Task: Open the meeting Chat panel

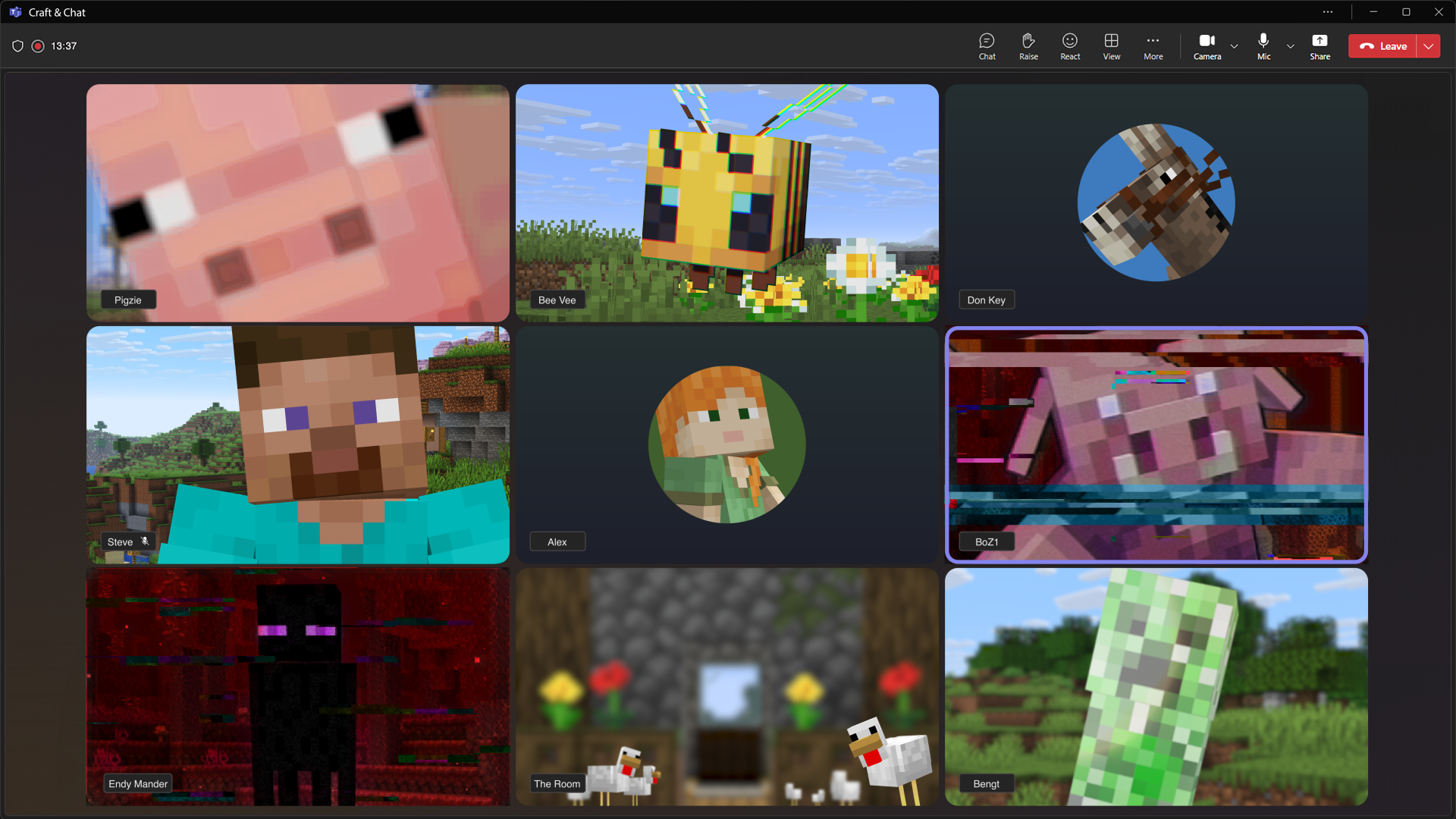Action: coord(987,46)
